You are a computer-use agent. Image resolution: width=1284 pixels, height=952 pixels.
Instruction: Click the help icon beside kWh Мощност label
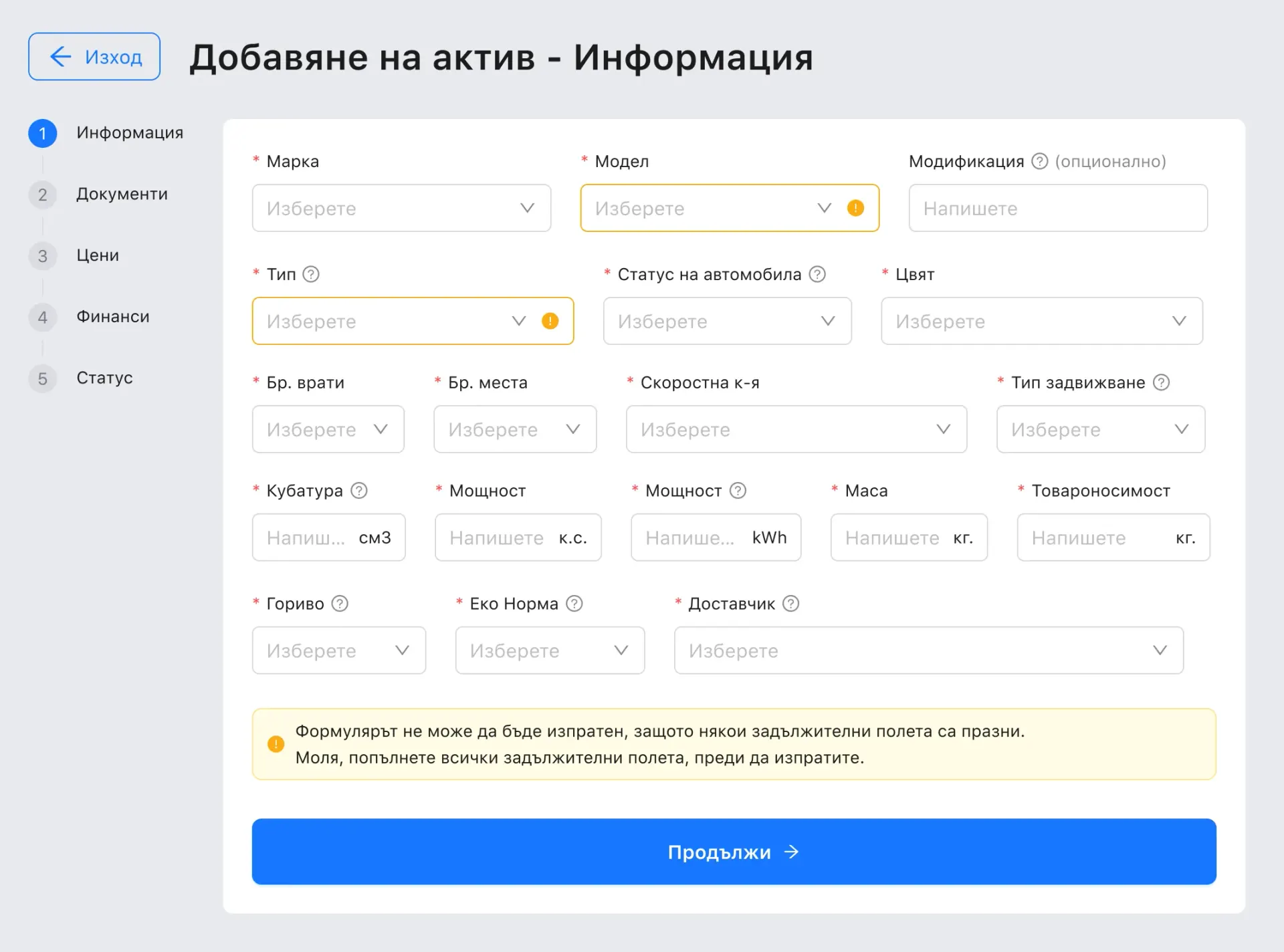point(738,491)
